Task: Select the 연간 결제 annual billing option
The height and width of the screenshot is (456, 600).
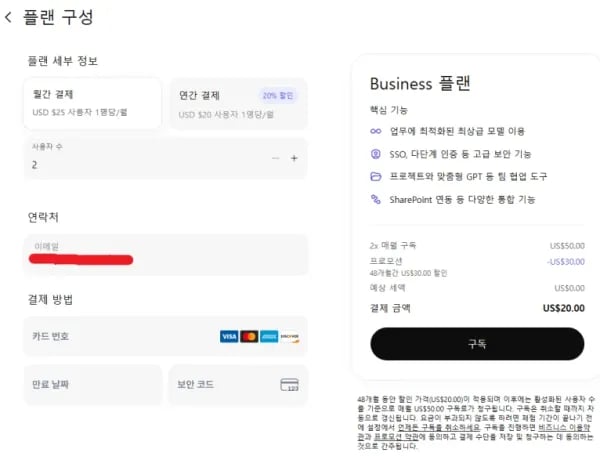Action: (238, 104)
